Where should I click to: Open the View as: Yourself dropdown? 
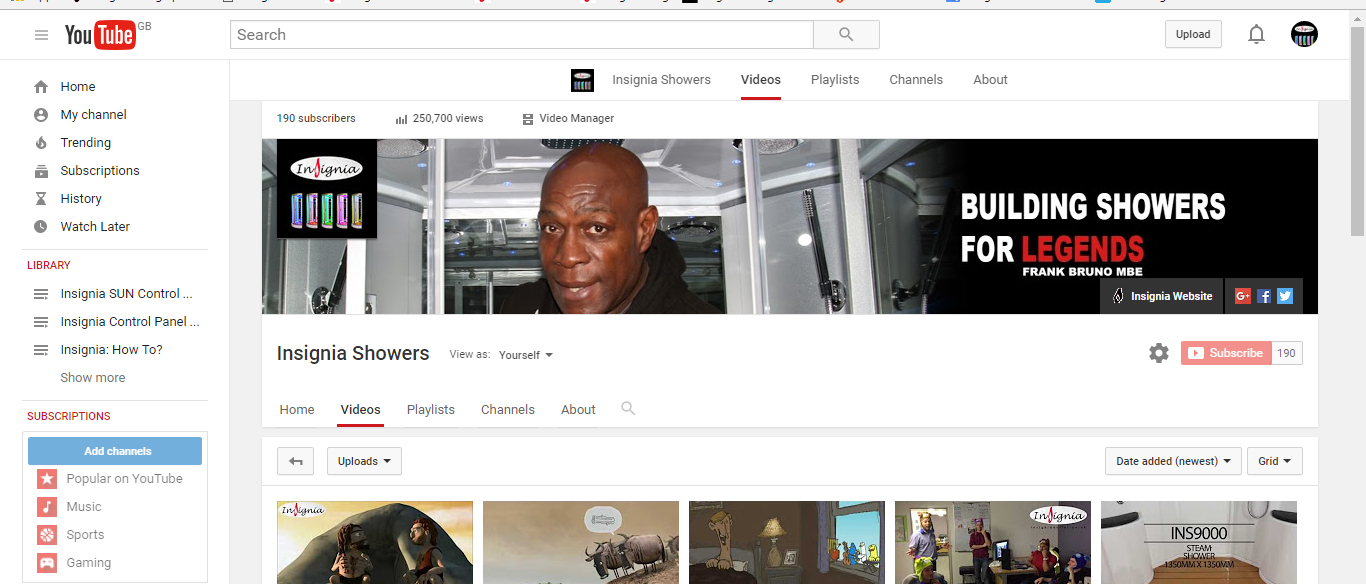tap(526, 355)
